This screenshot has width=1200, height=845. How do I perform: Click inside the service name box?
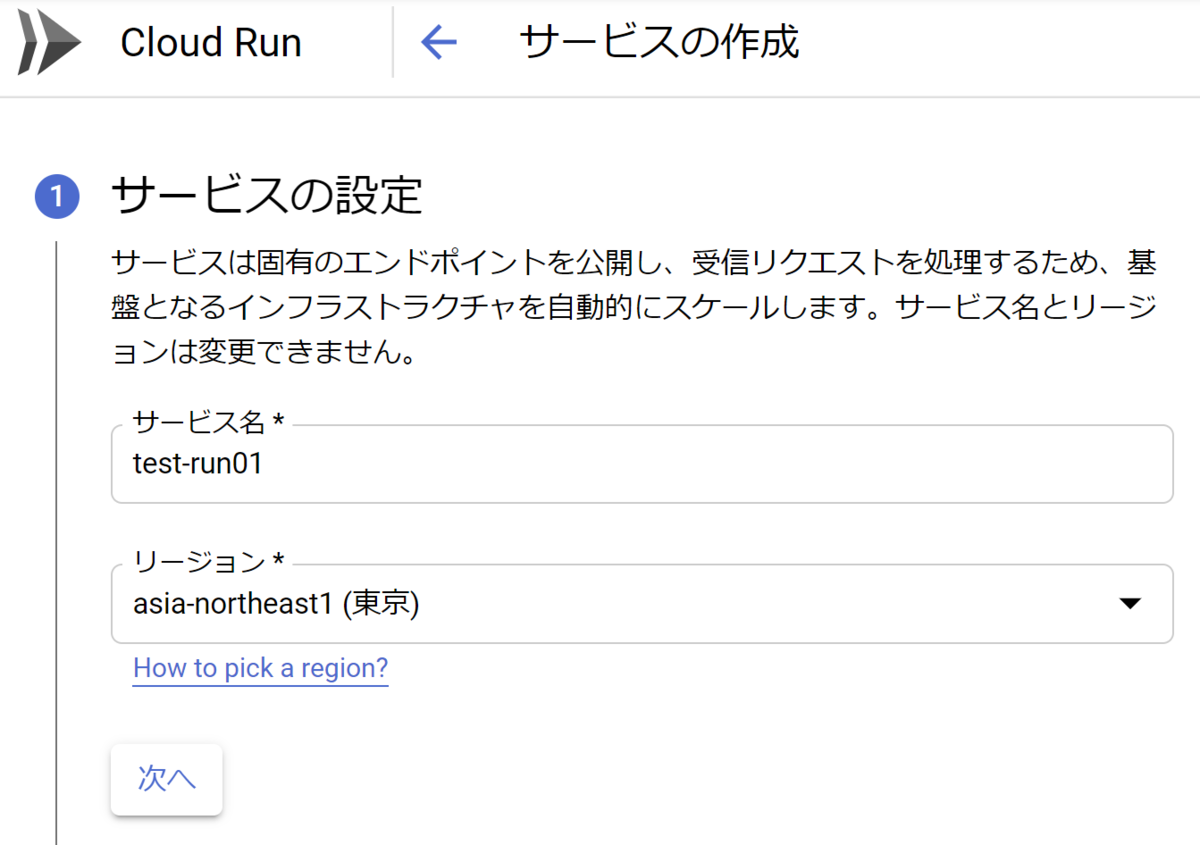pos(640,463)
